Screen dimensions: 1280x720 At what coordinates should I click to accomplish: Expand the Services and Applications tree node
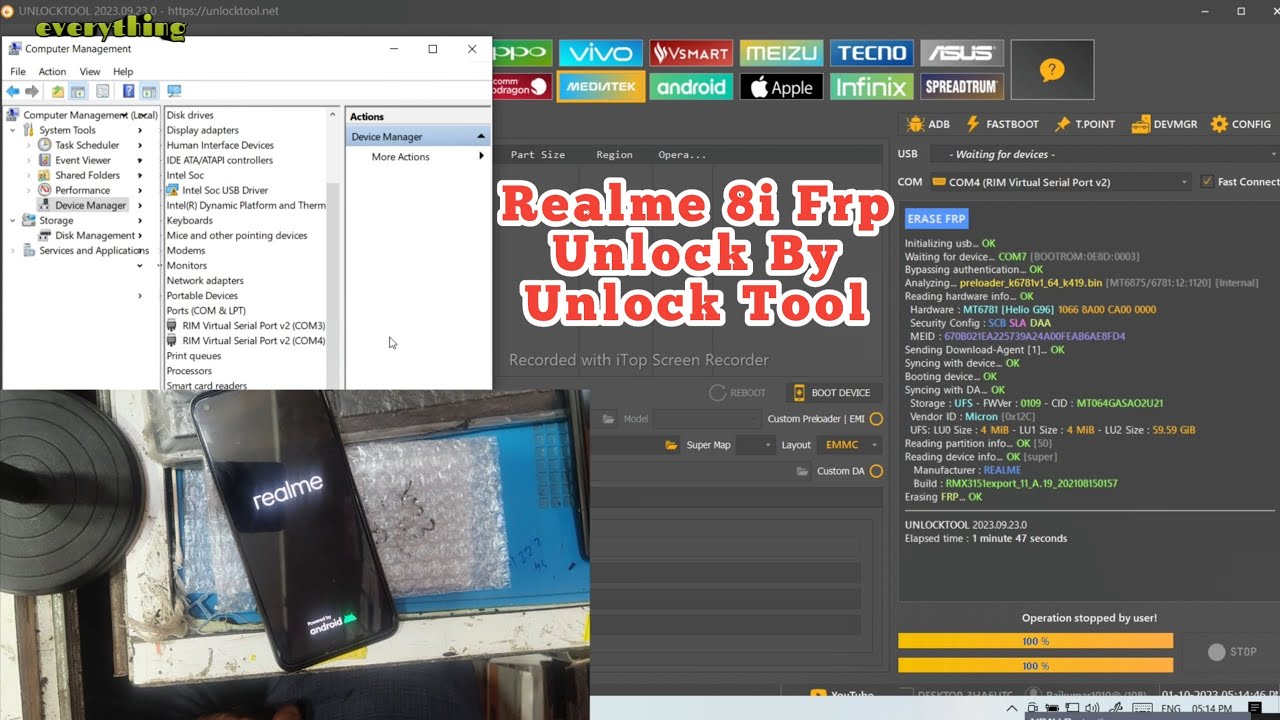tap(12, 251)
